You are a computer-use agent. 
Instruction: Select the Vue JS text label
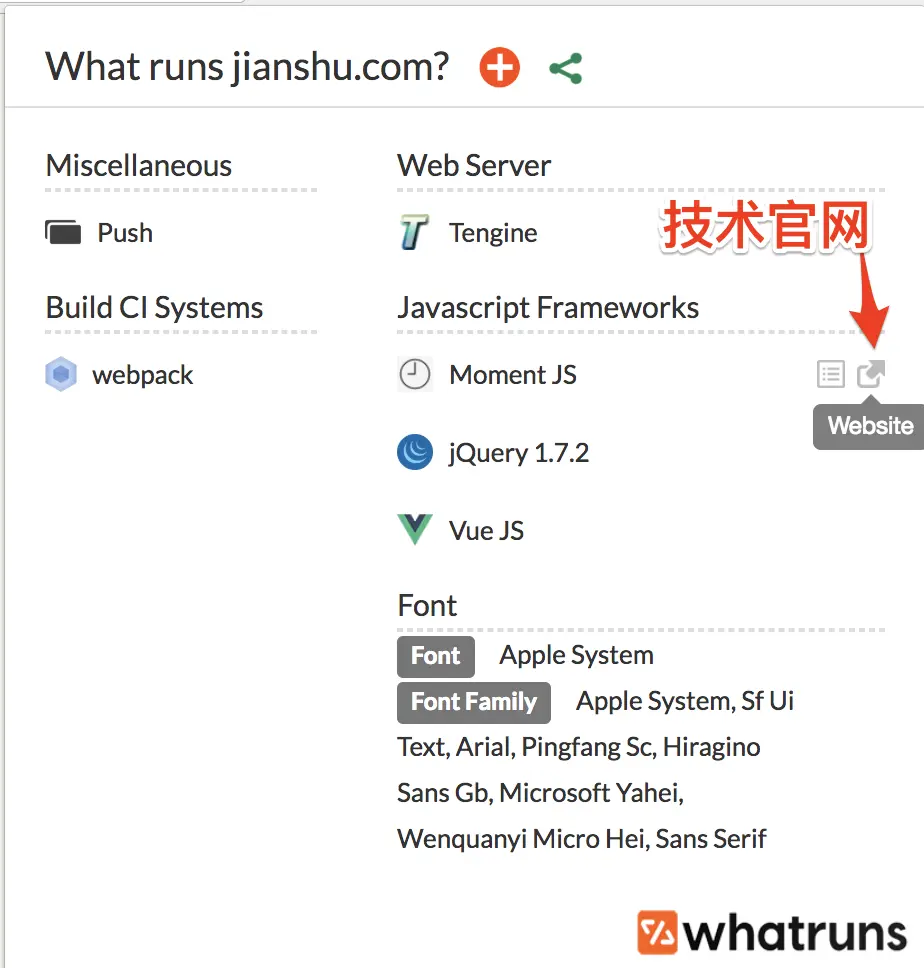(486, 530)
